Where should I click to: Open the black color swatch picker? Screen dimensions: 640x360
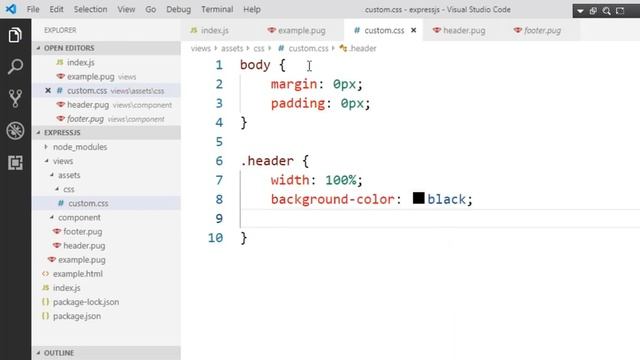coord(418,198)
